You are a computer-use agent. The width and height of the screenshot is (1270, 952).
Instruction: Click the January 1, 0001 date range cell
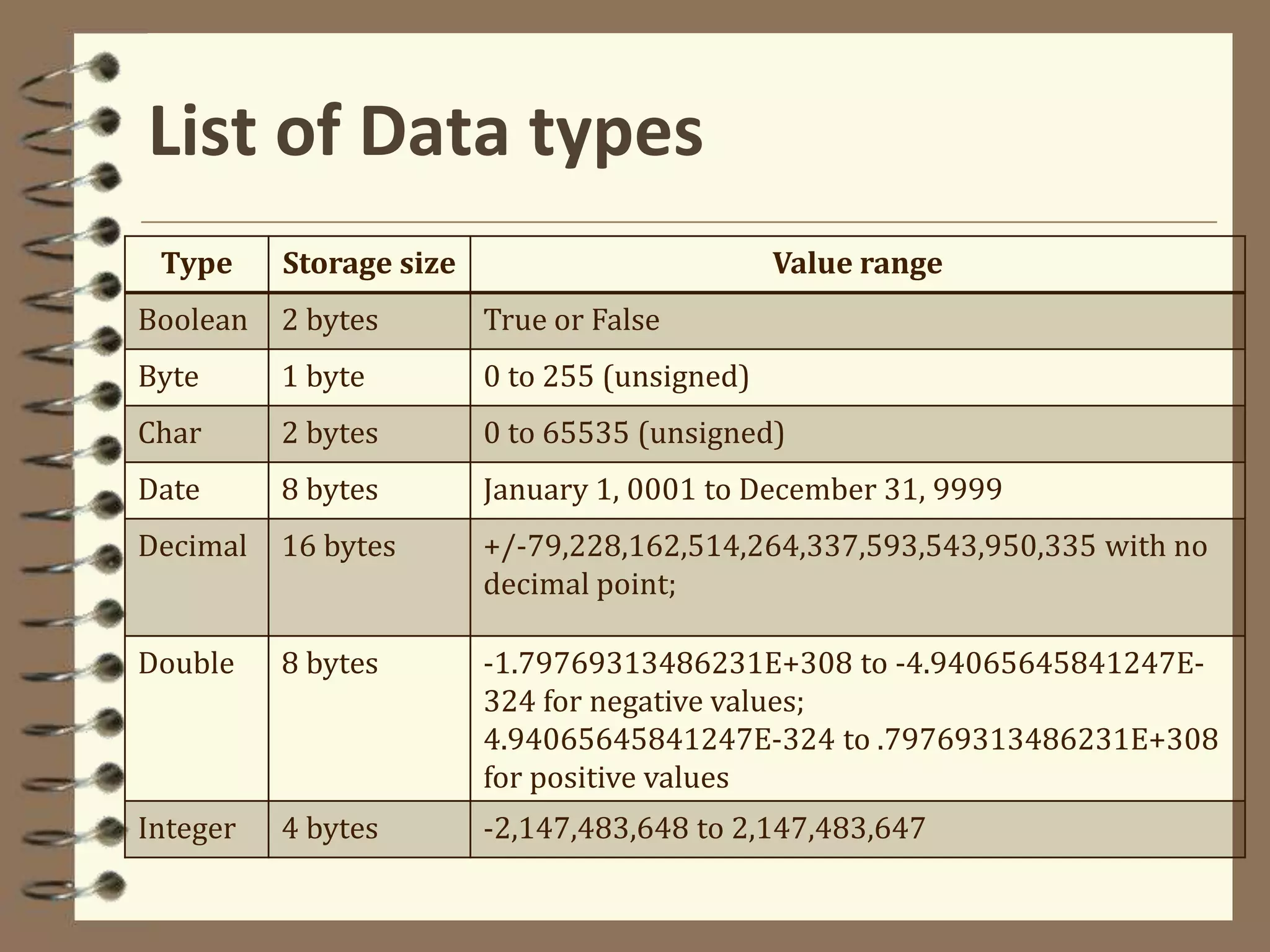pos(742,490)
